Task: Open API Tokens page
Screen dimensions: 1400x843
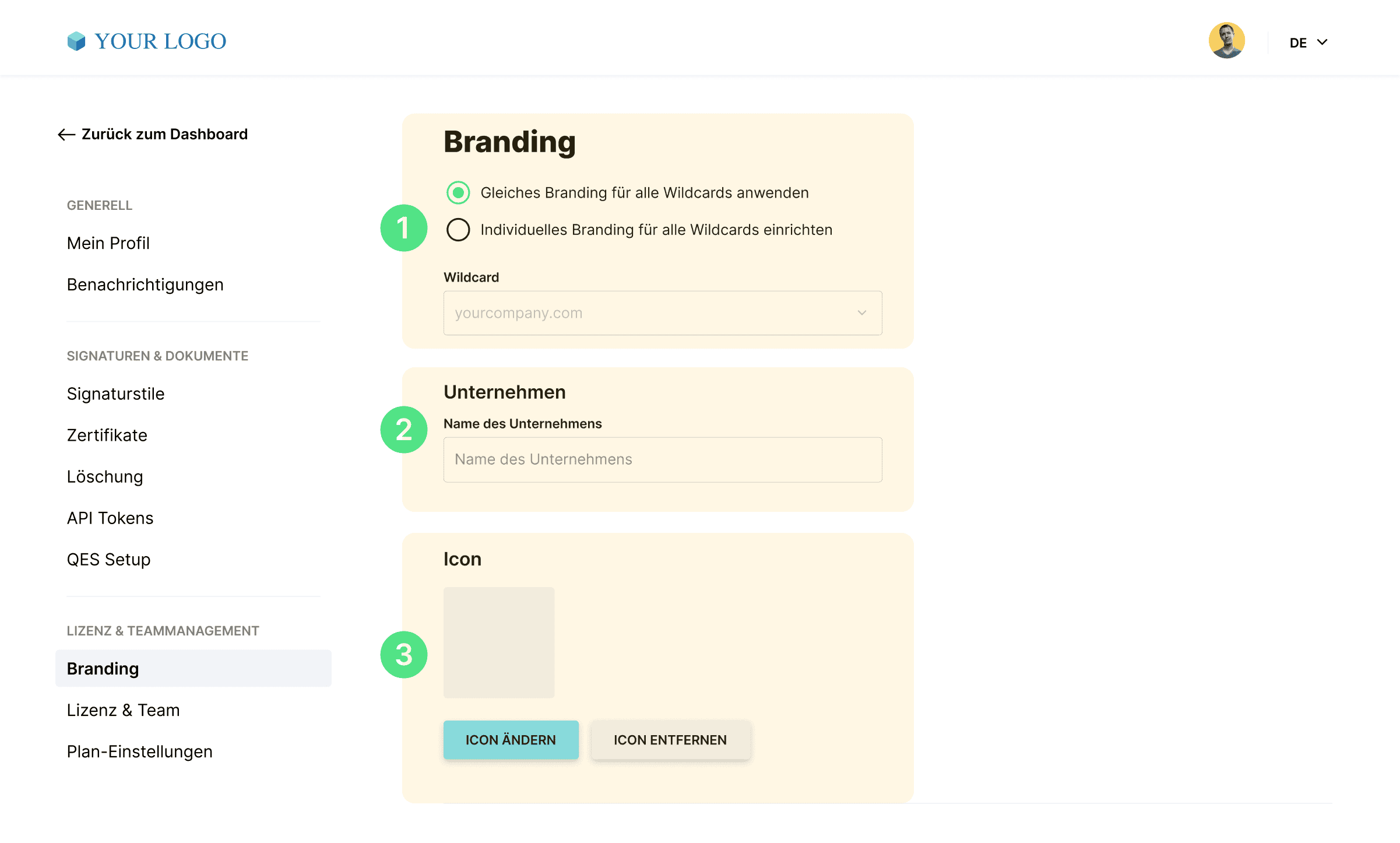Action: (110, 518)
